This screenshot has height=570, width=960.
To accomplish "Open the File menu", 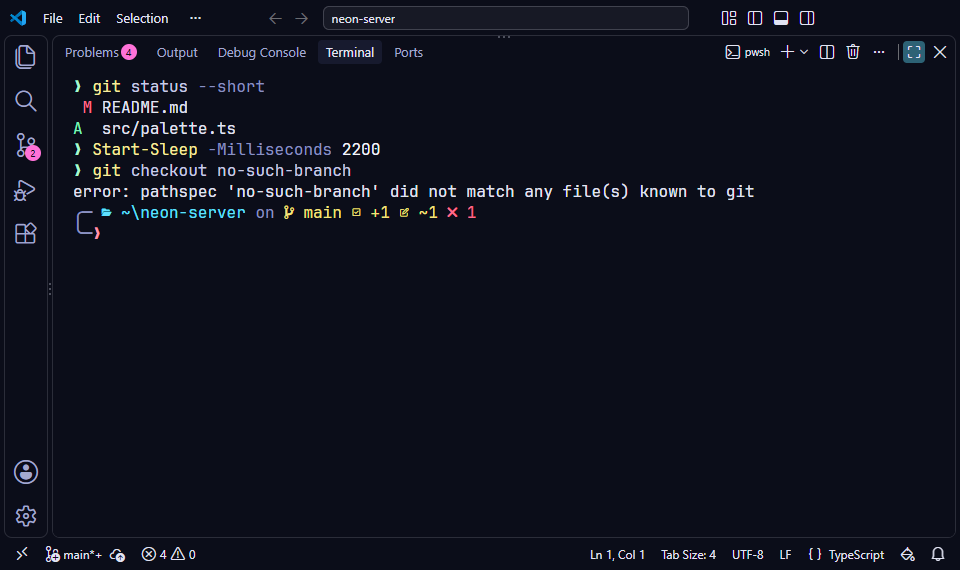I will click(x=53, y=18).
